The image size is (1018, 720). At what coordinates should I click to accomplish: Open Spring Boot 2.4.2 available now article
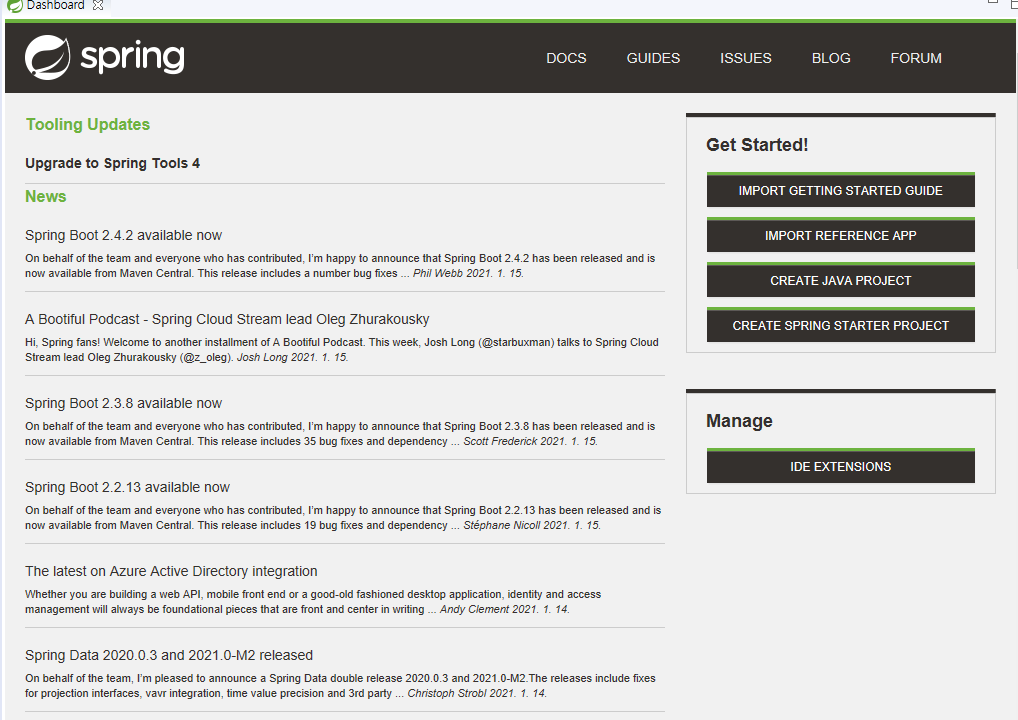[123, 235]
